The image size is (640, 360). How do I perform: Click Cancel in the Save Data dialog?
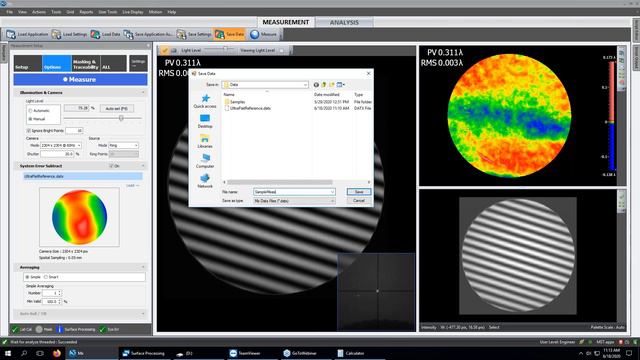pyautogui.click(x=359, y=201)
